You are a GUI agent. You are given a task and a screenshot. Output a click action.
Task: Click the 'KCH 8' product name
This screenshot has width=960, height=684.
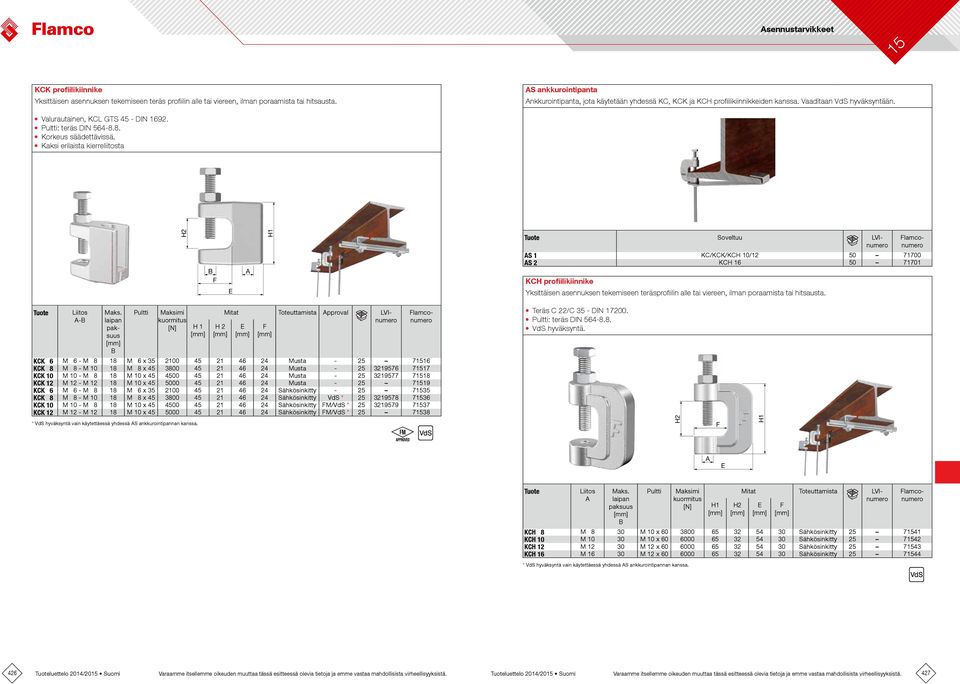[x=534, y=532]
